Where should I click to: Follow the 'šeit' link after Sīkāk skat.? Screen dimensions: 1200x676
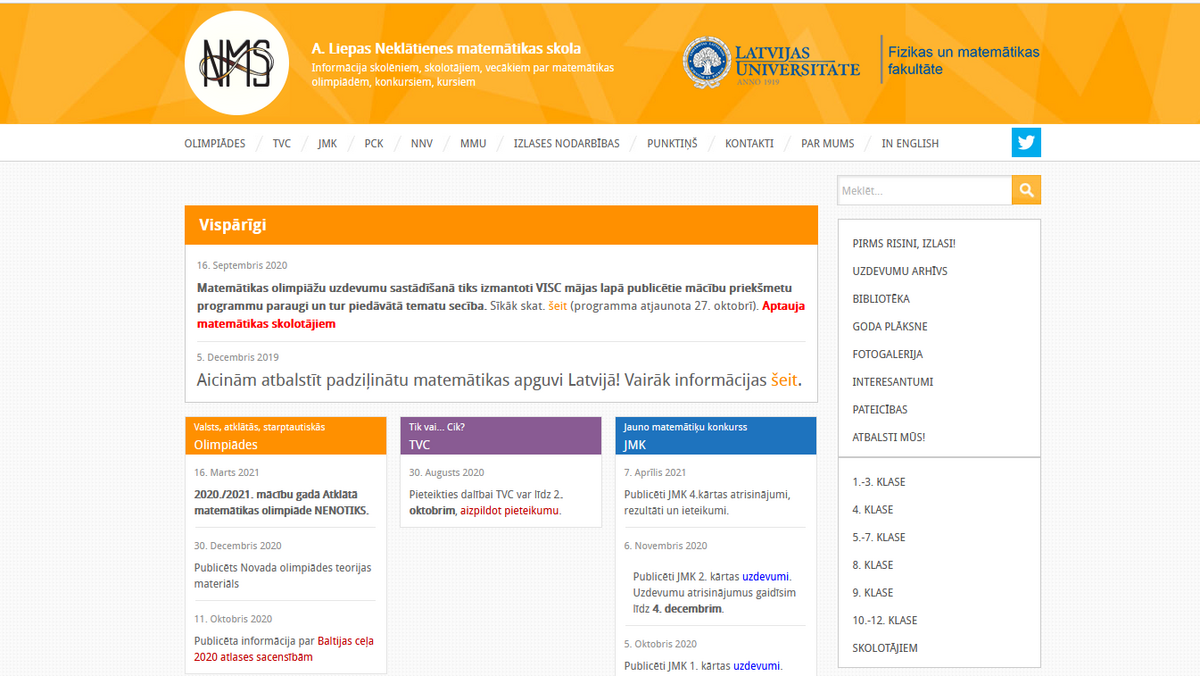point(557,305)
